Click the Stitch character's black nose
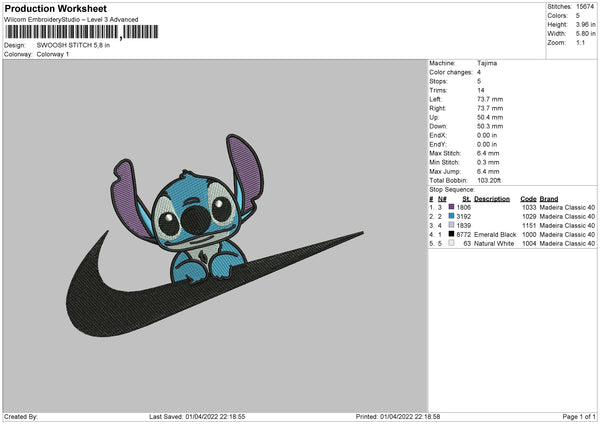This screenshot has height=424, width=600. (x=196, y=219)
